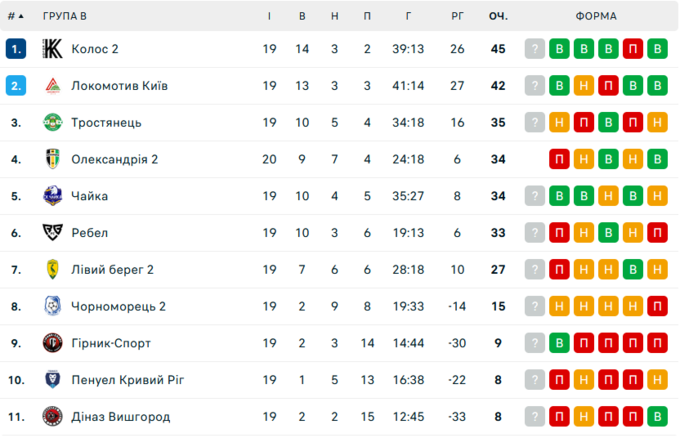Image resolution: width=680 pixels, height=438 pixels.
Task: Click the Колос 2 team logo
Action: [53, 49]
